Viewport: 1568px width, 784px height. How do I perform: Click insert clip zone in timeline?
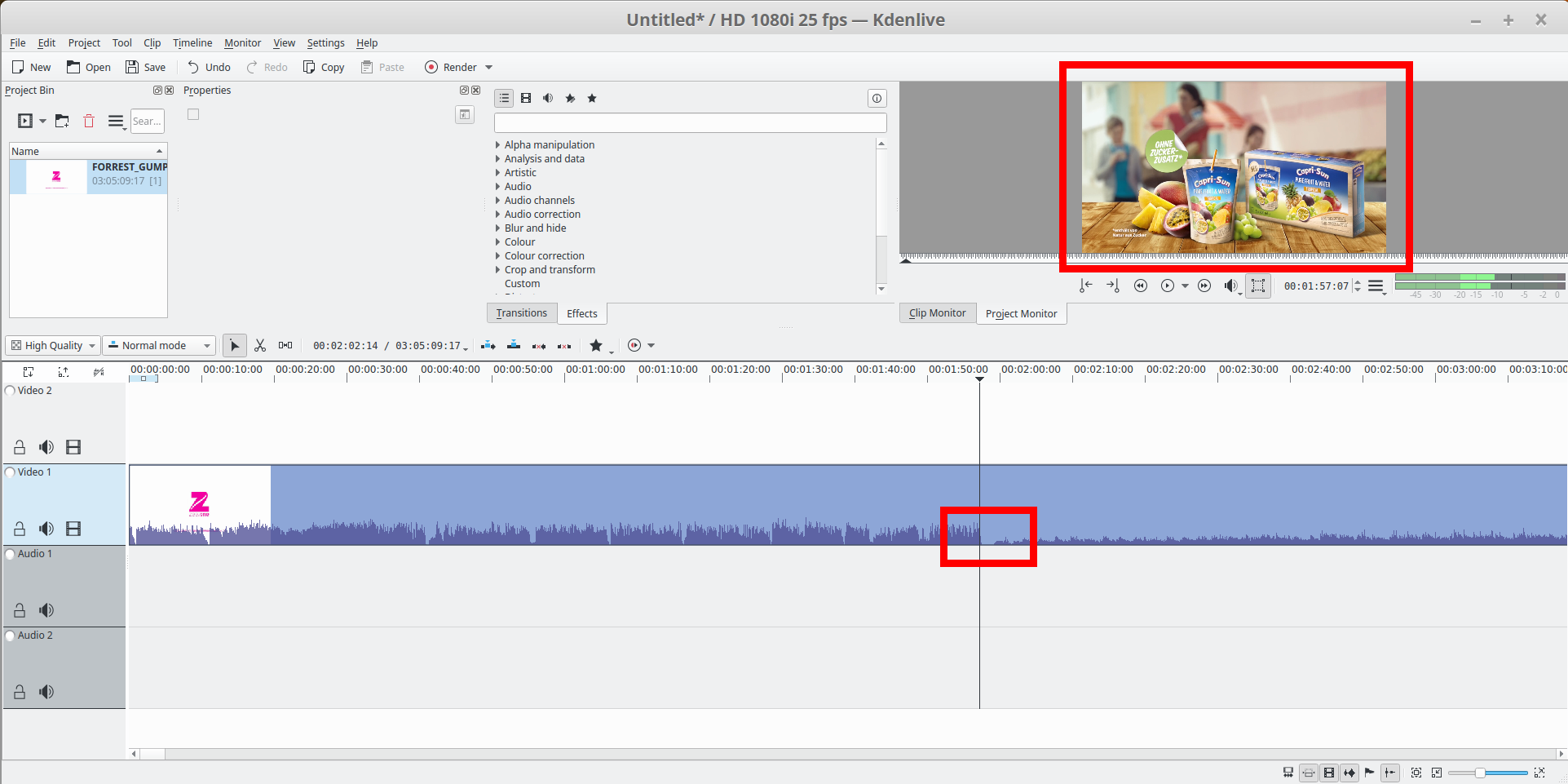(x=488, y=346)
